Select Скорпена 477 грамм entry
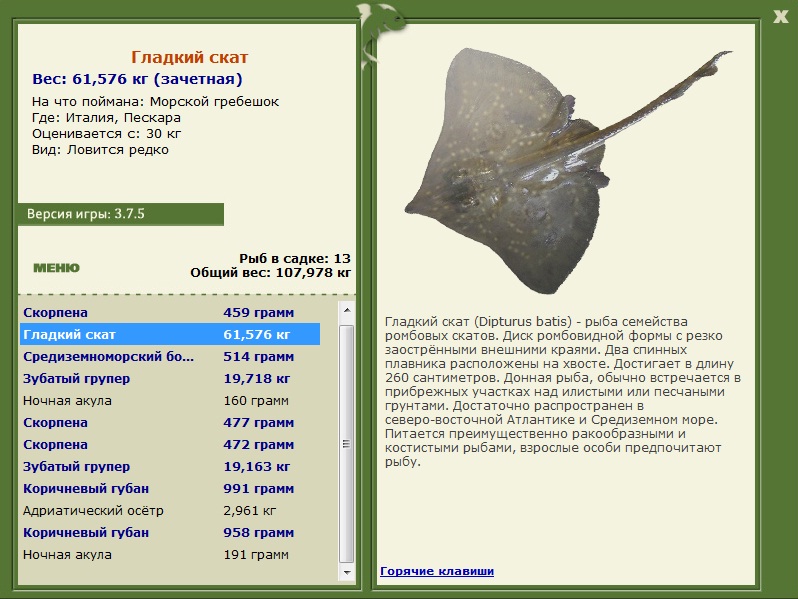This screenshot has height=599, width=798. [170, 422]
